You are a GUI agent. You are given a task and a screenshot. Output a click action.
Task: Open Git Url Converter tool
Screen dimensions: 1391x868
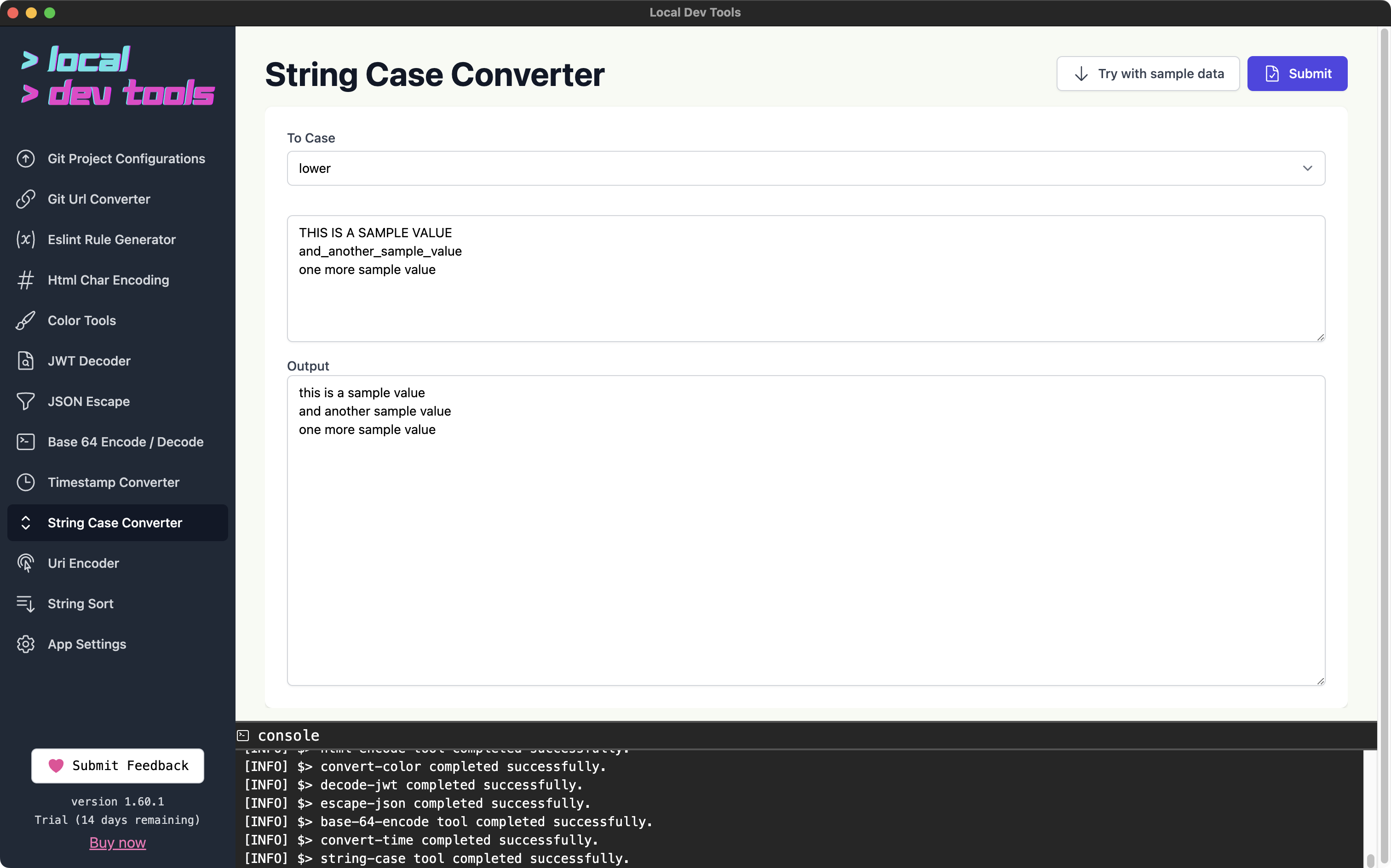click(118, 199)
